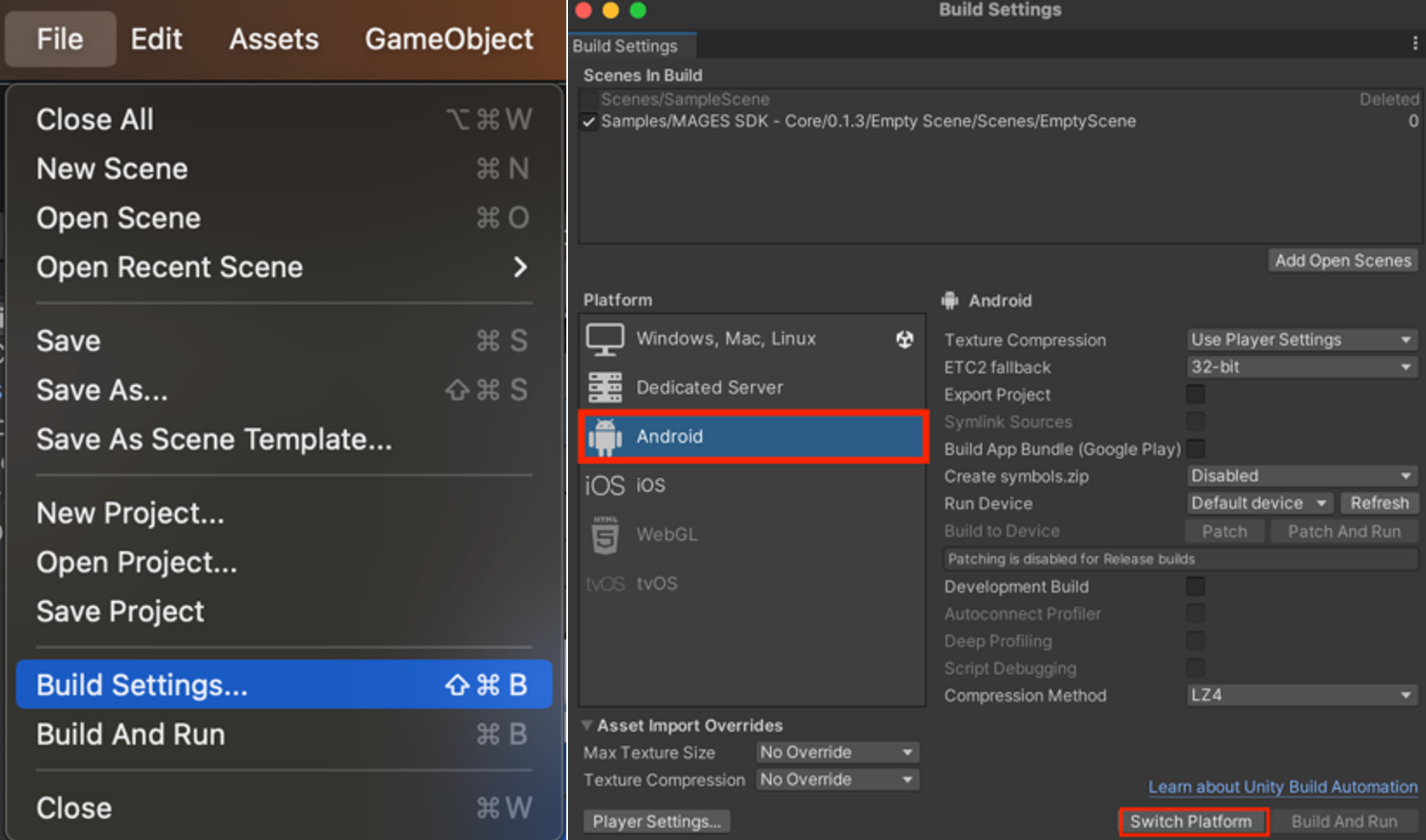Viewport: 1426px width, 840px height.
Task: Choose Build Settings... from File menu
Action: pyautogui.click(x=283, y=685)
